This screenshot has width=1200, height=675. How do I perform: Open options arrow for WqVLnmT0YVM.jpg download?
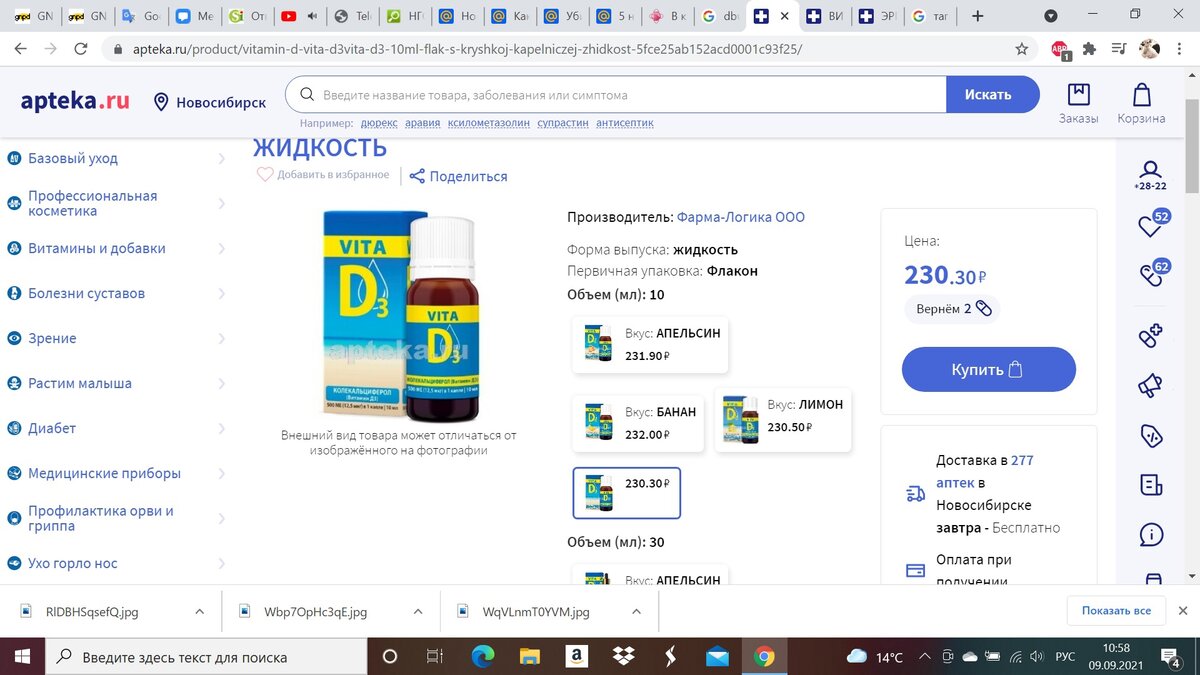[636, 611]
